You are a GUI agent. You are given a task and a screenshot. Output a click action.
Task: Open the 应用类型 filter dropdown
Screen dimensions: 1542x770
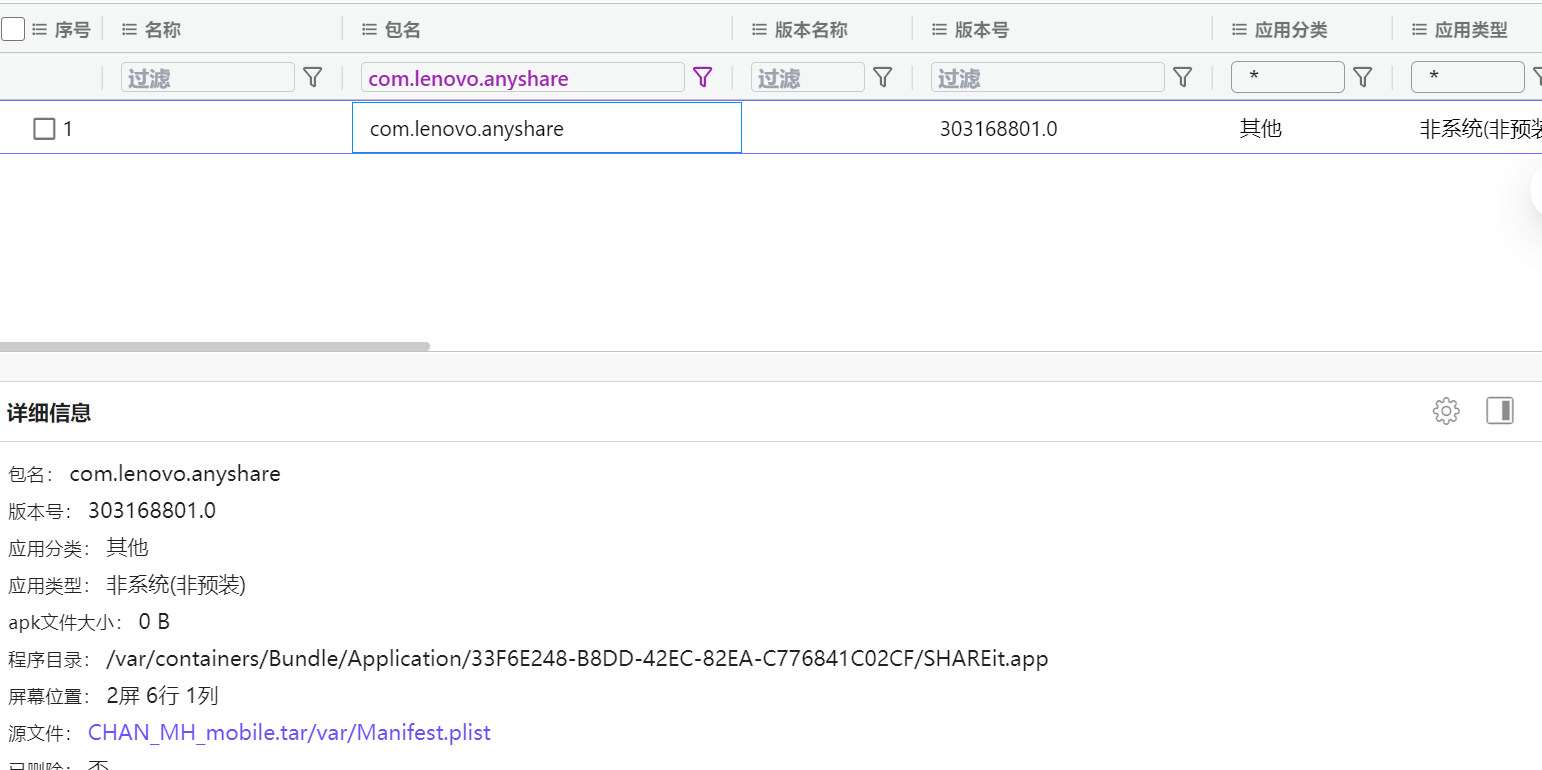coord(1468,77)
